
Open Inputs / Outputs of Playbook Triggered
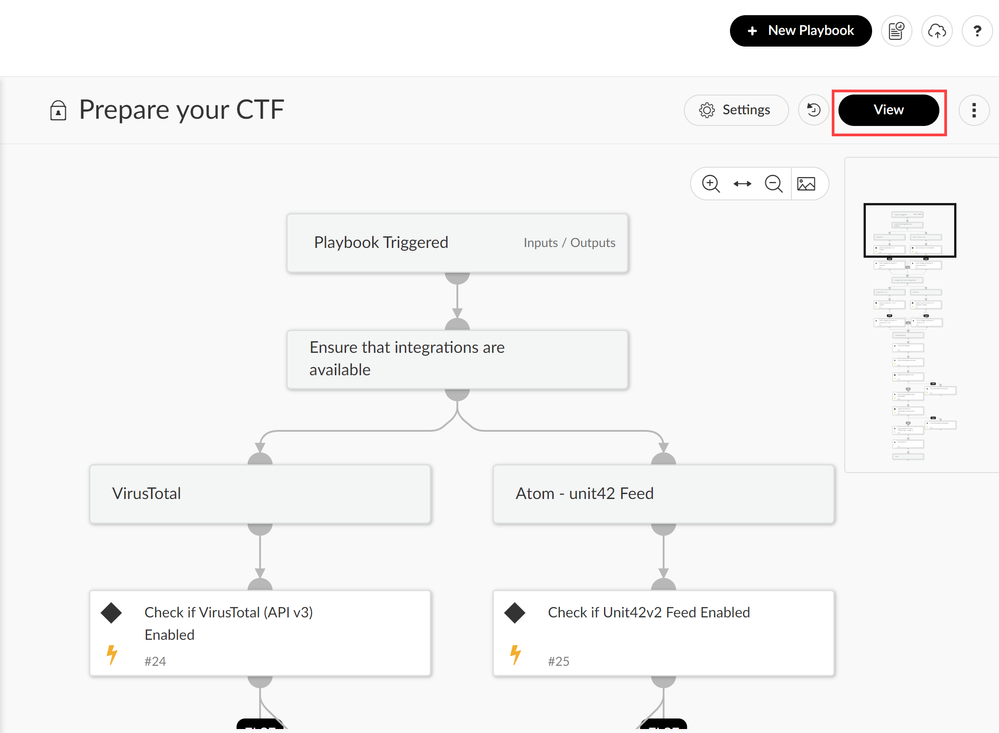[x=569, y=243]
